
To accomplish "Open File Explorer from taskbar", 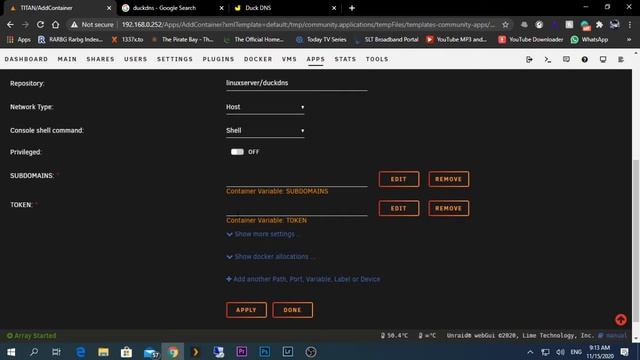I will (103, 352).
